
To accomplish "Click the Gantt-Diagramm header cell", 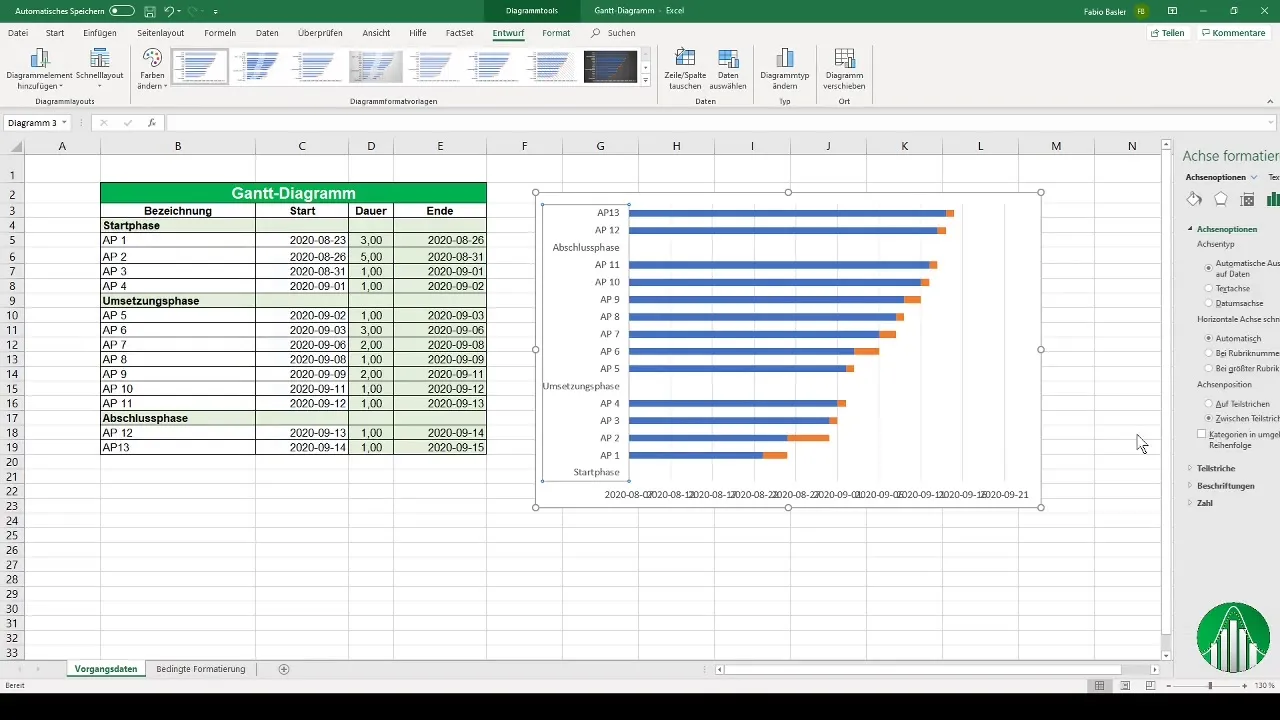I will point(293,193).
